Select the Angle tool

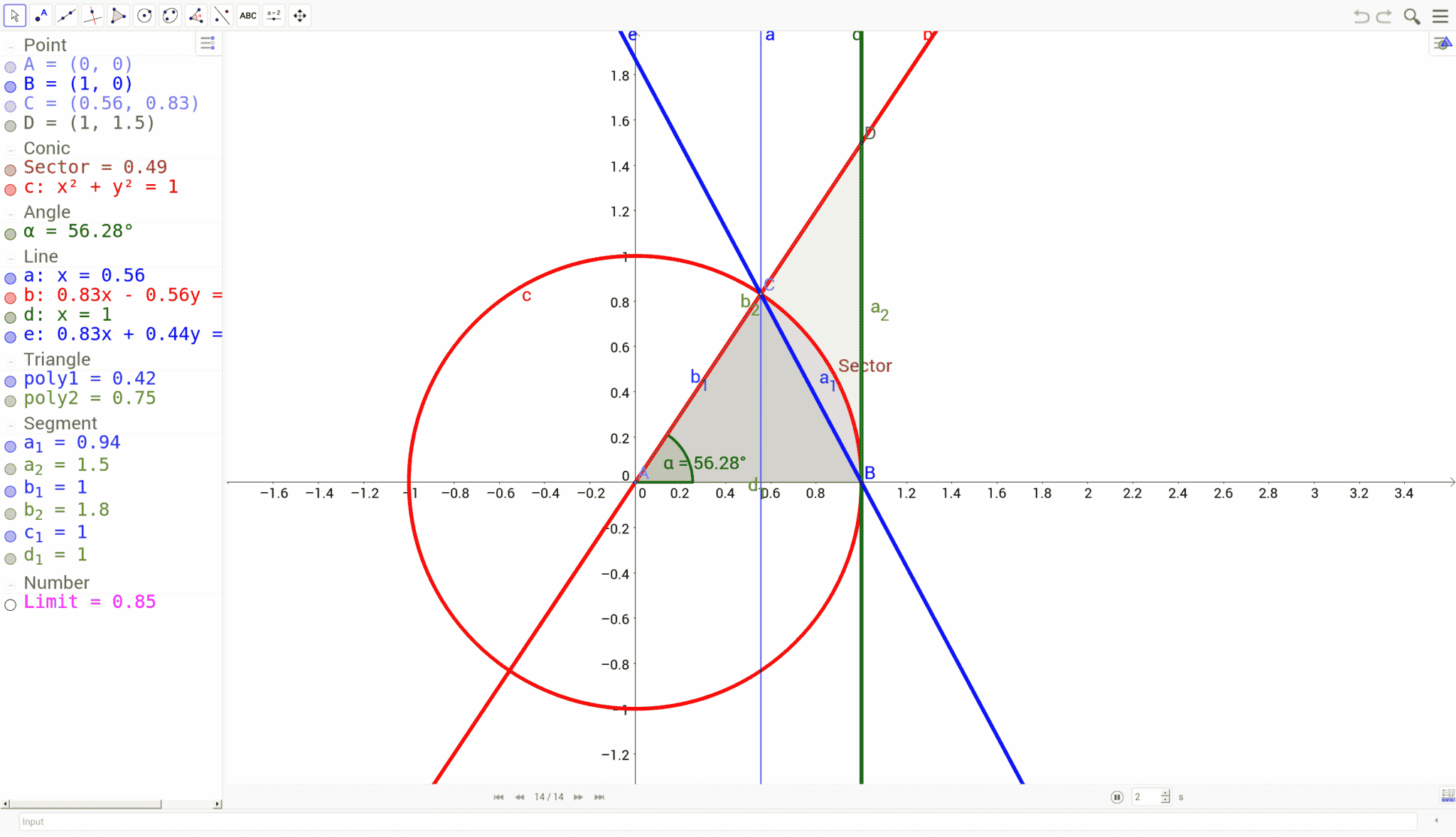pos(196,15)
